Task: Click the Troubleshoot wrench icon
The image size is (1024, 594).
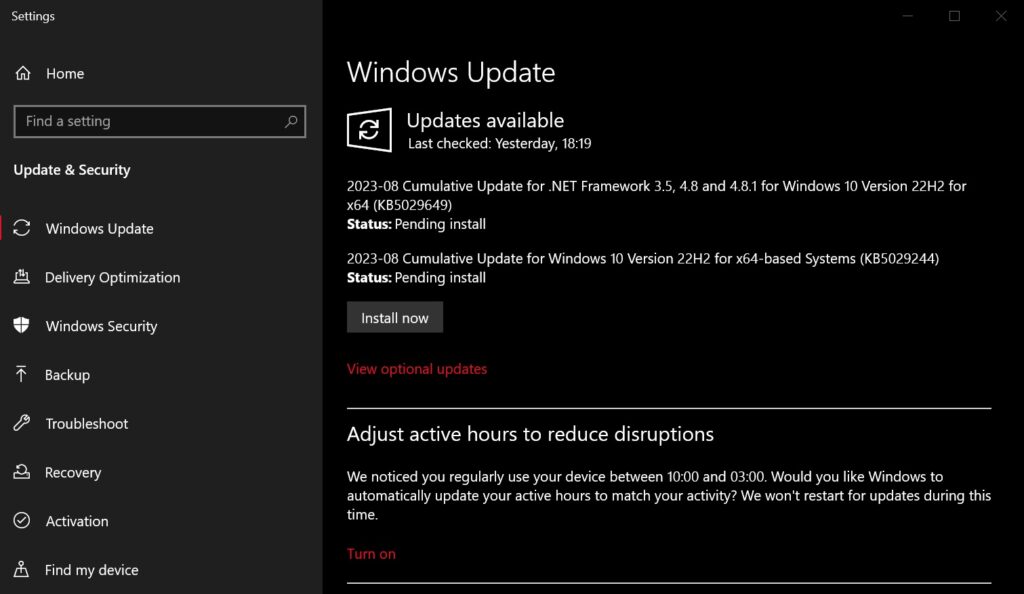Action: [x=22, y=423]
